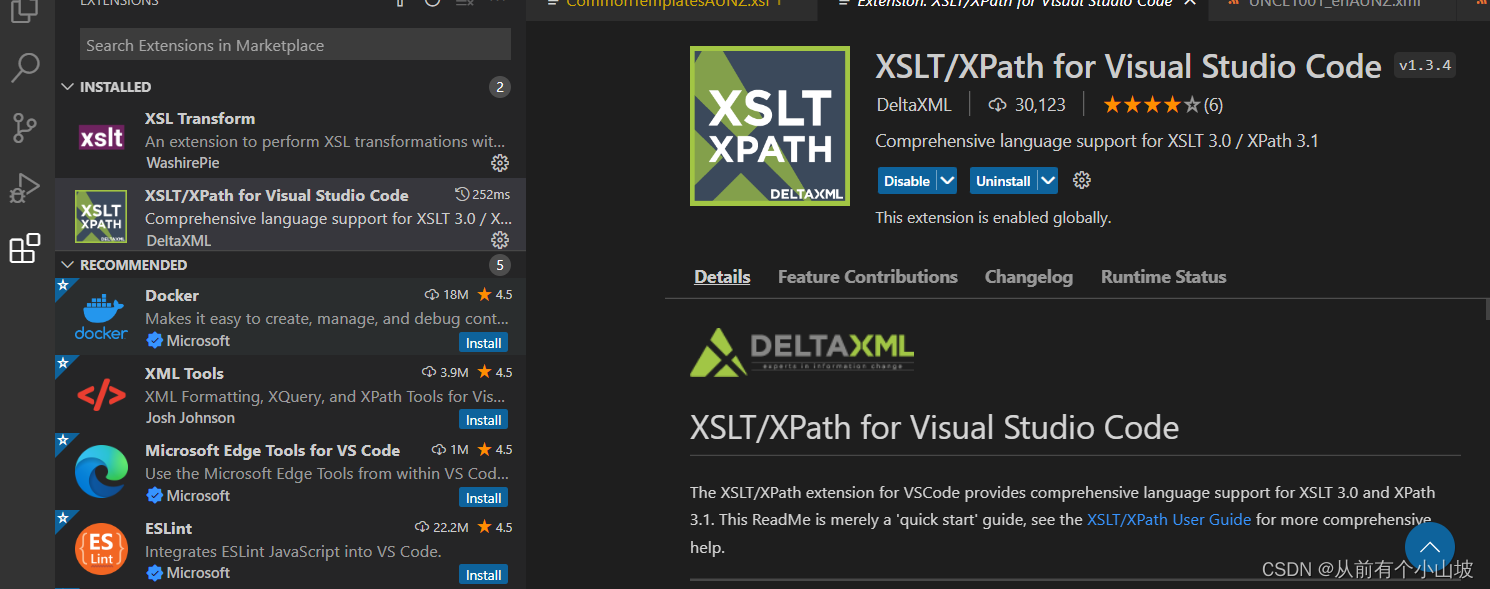Open the Manage gear beside Uninstall

click(1081, 180)
